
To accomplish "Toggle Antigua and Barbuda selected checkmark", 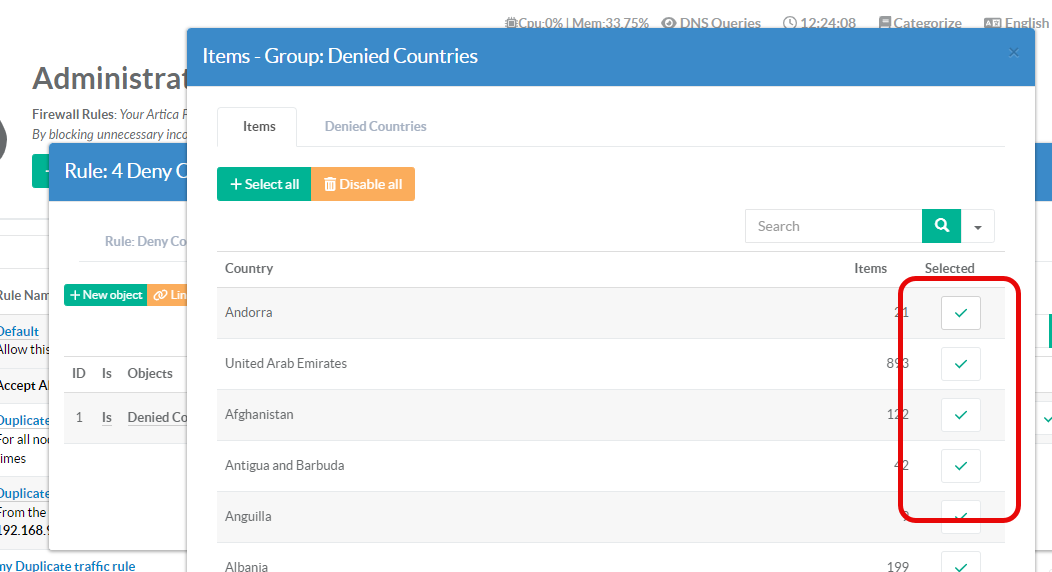I will pos(960,466).
